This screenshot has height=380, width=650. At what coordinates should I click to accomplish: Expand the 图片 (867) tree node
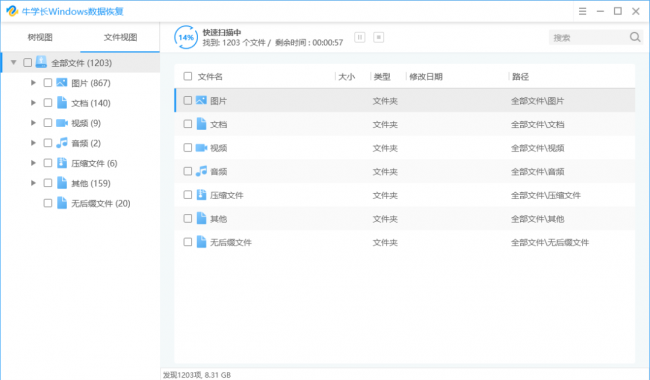point(33,82)
